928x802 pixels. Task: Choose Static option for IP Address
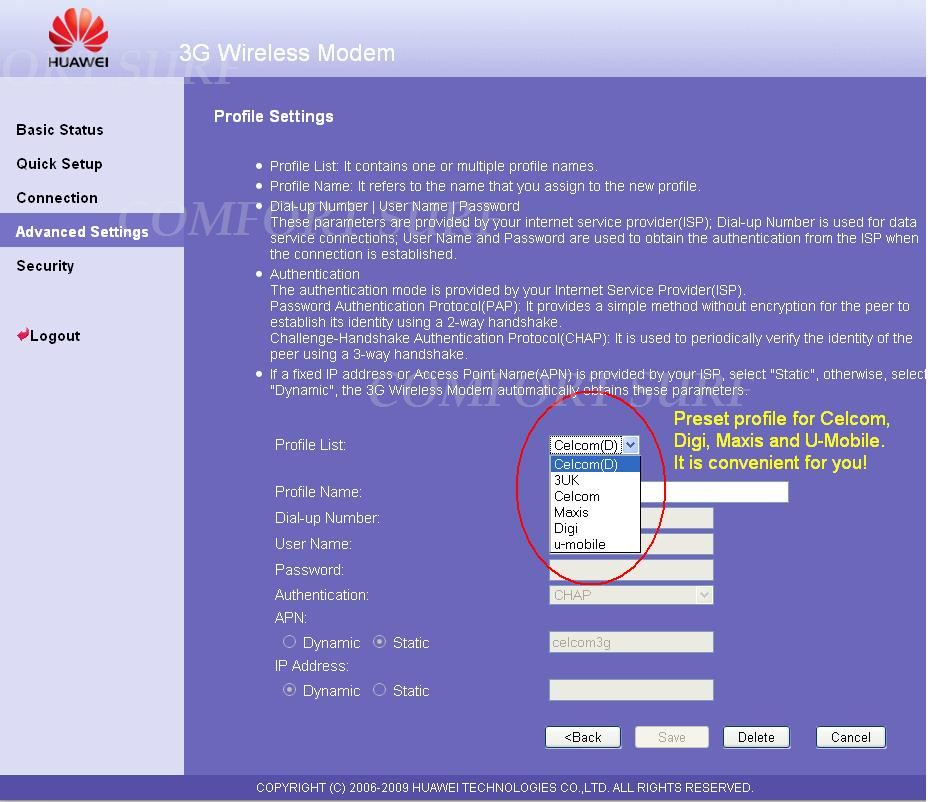[x=380, y=690]
